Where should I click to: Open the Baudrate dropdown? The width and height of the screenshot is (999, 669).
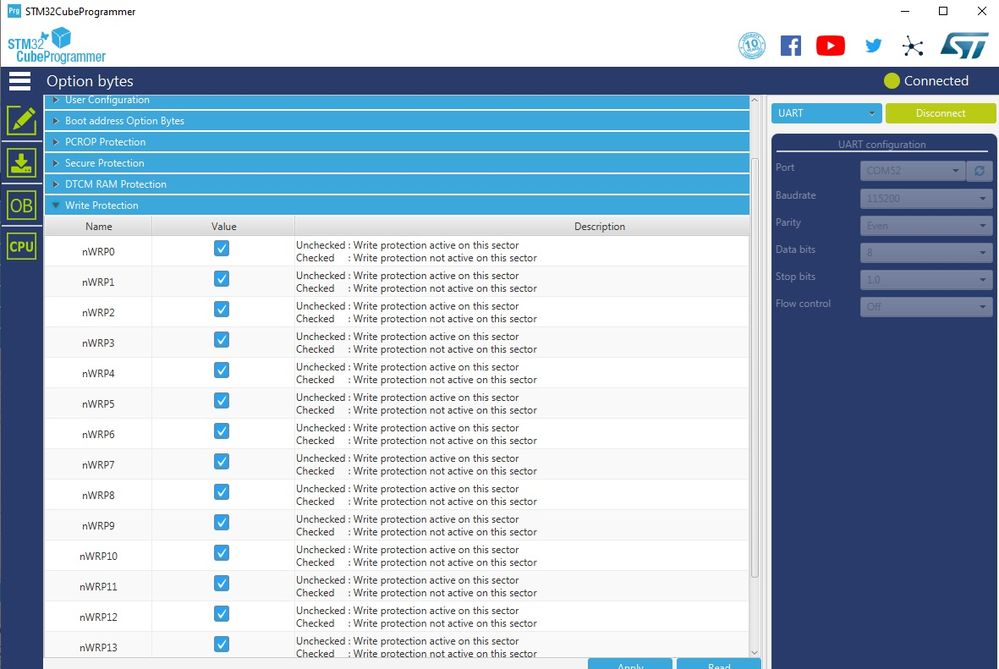pos(926,198)
